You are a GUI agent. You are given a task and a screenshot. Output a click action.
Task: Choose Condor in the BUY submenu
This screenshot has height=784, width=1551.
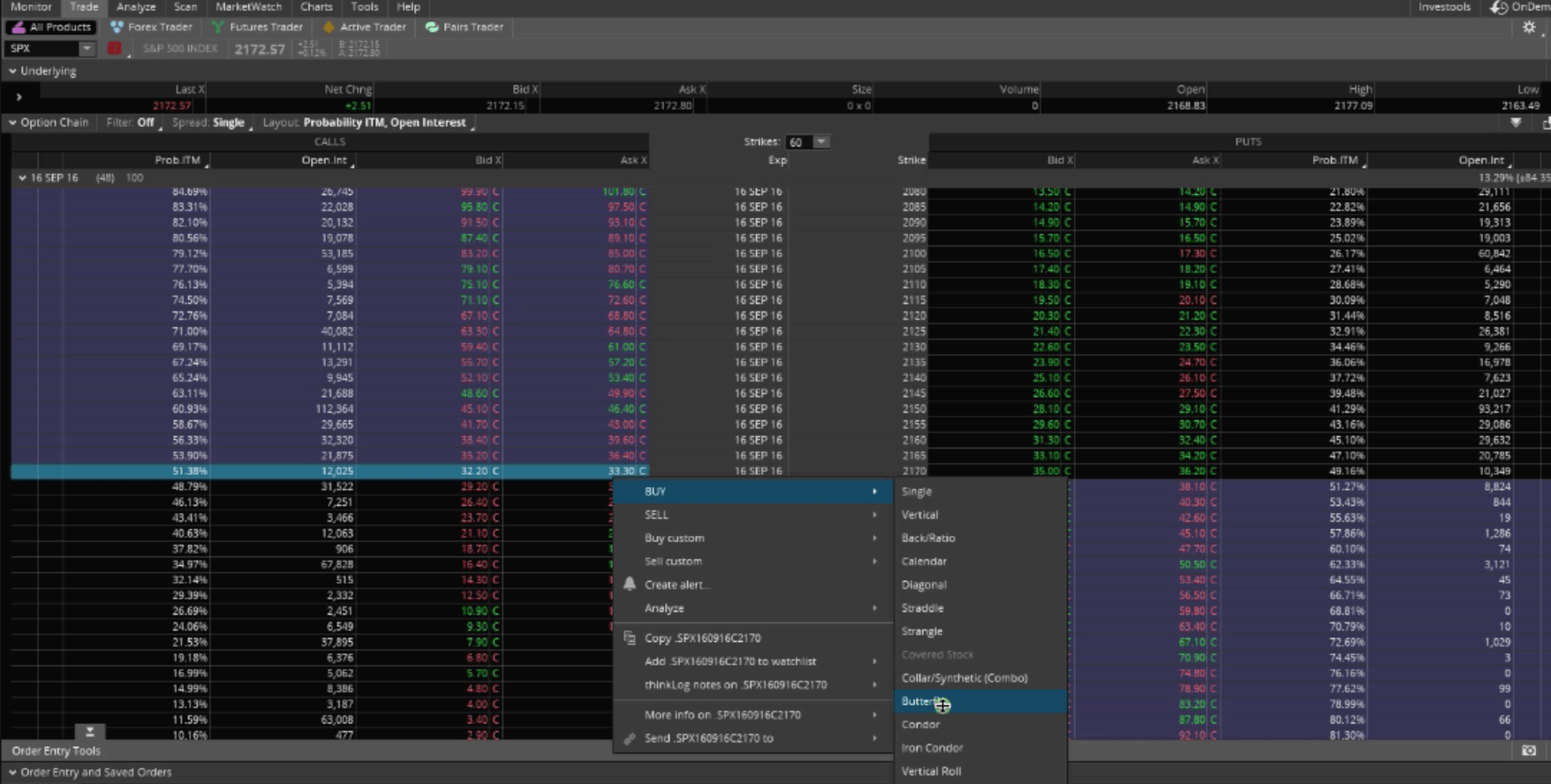(x=980, y=725)
